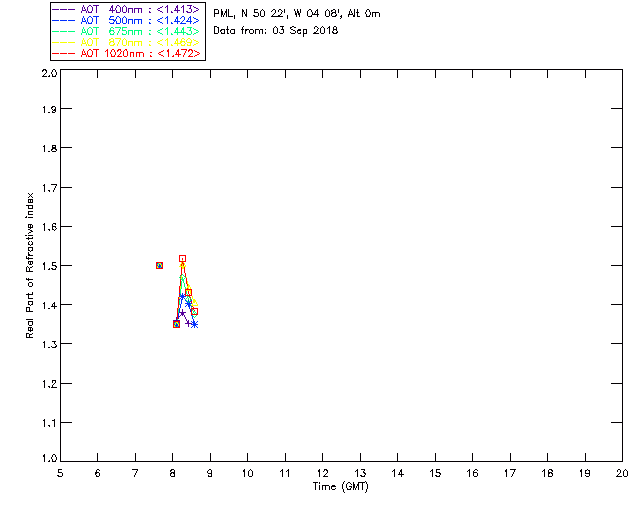
Task: Click the 'Real Part of Refractive index' axis label
Action: [29, 265]
